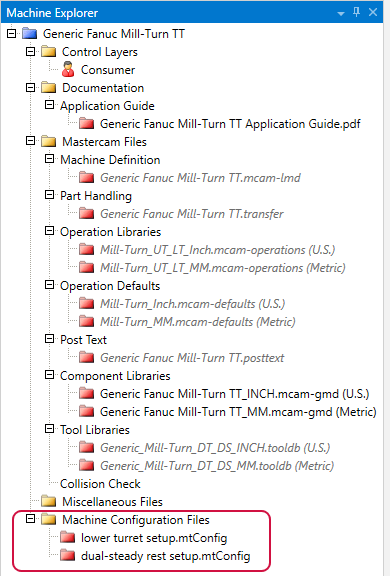Select the 'Machine Definition' label
The height and width of the screenshot is (576, 390).
(x=110, y=160)
